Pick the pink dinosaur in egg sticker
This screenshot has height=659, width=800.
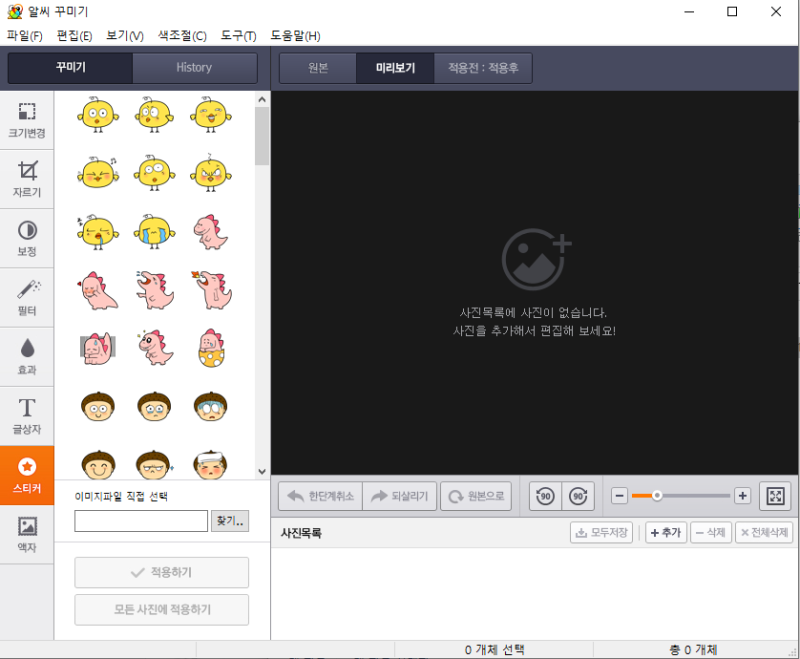click(x=211, y=348)
